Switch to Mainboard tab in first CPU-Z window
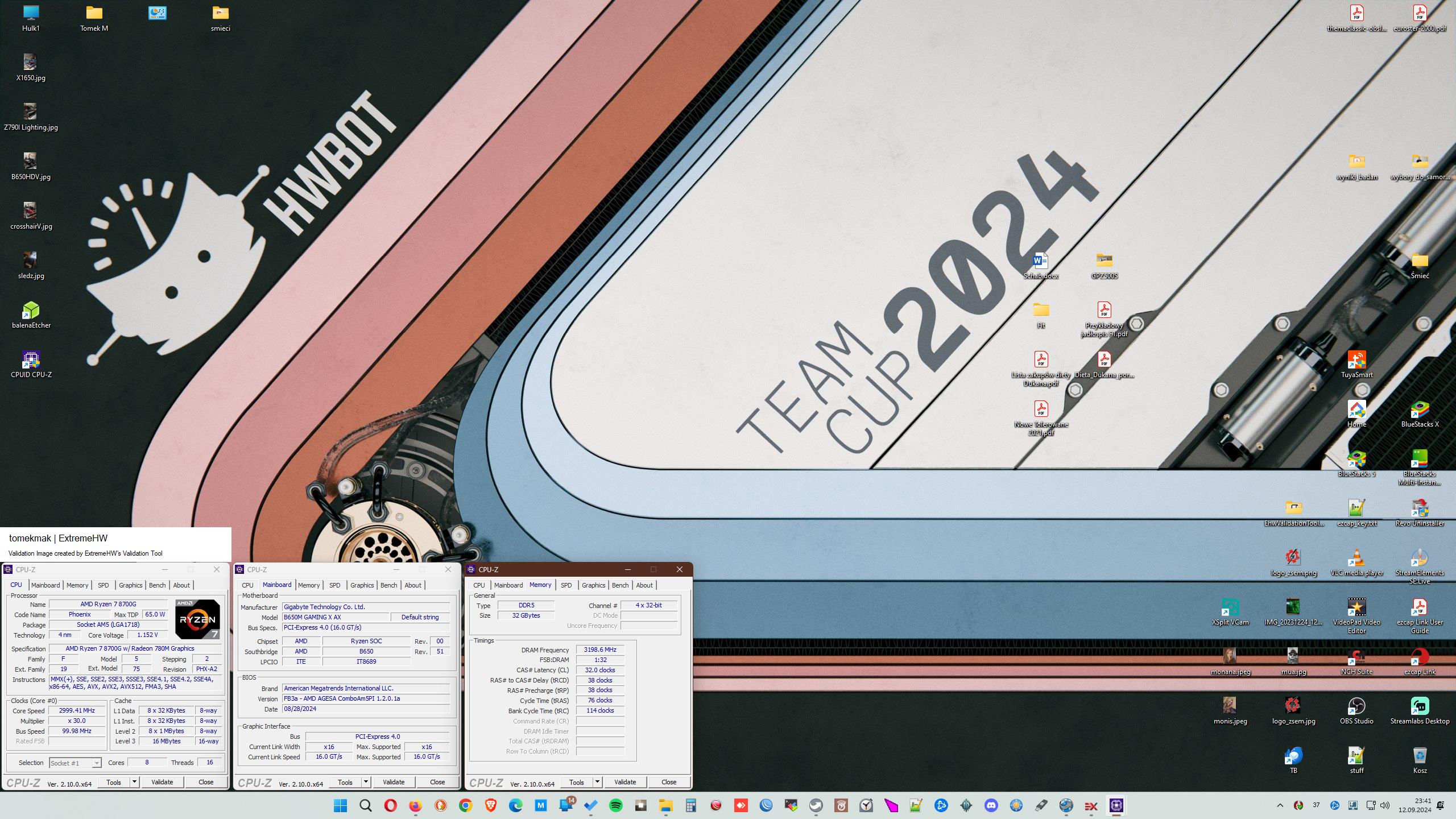This screenshot has width=1456, height=819. tap(45, 585)
